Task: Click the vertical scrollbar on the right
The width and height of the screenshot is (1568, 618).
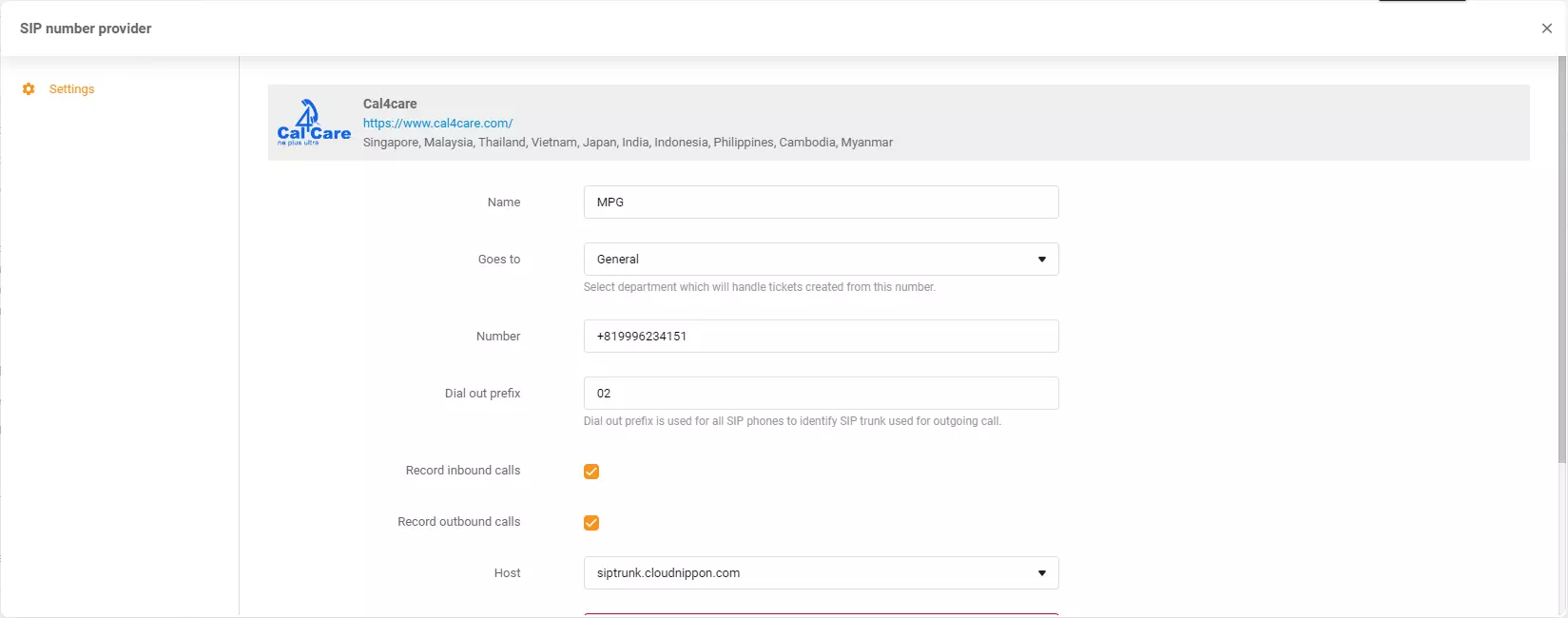Action: (1561, 257)
